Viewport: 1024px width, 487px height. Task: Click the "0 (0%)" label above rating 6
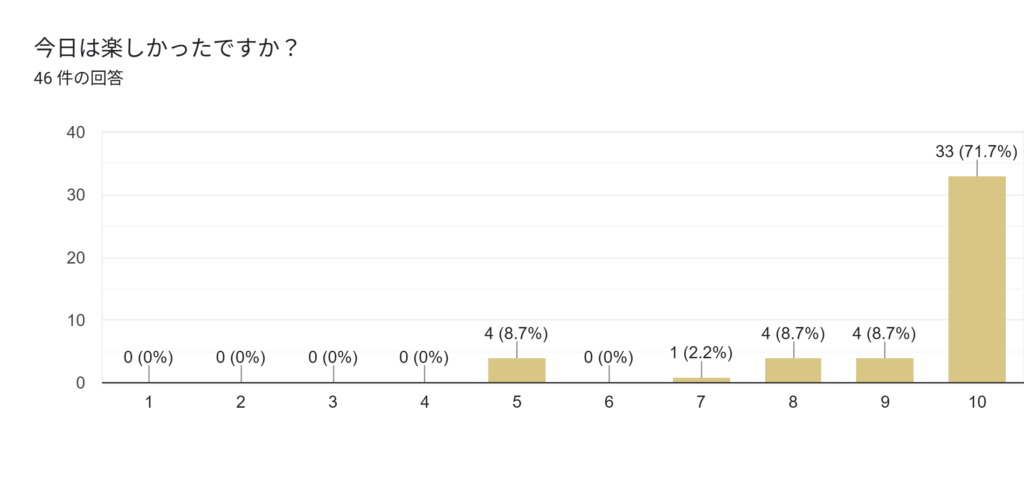(x=609, y=357)
